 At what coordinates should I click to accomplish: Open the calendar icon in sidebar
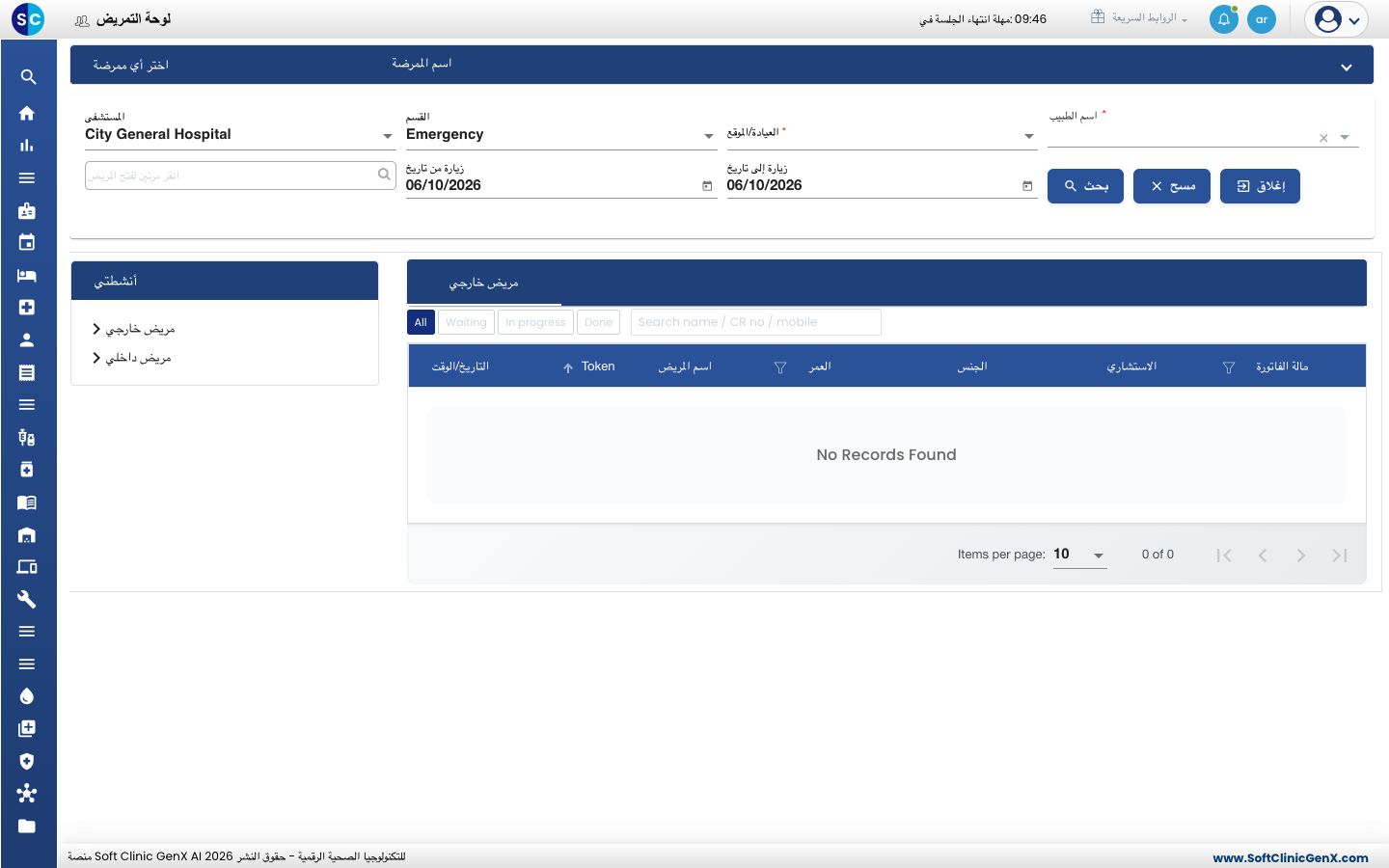pyautogui.click(x=27, y=242)
